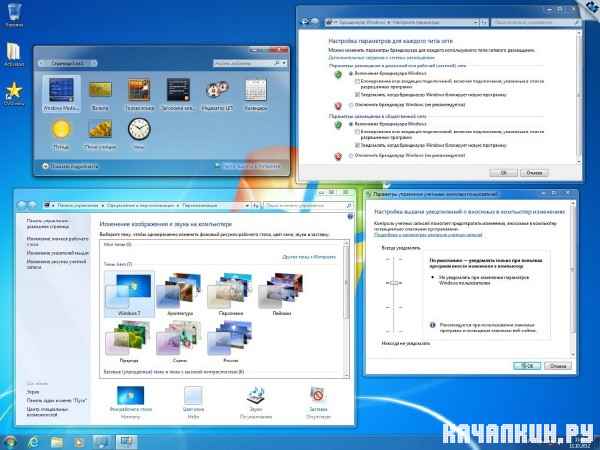
Task: Open Get more themes online link
Action: click(x=309, y=257)
